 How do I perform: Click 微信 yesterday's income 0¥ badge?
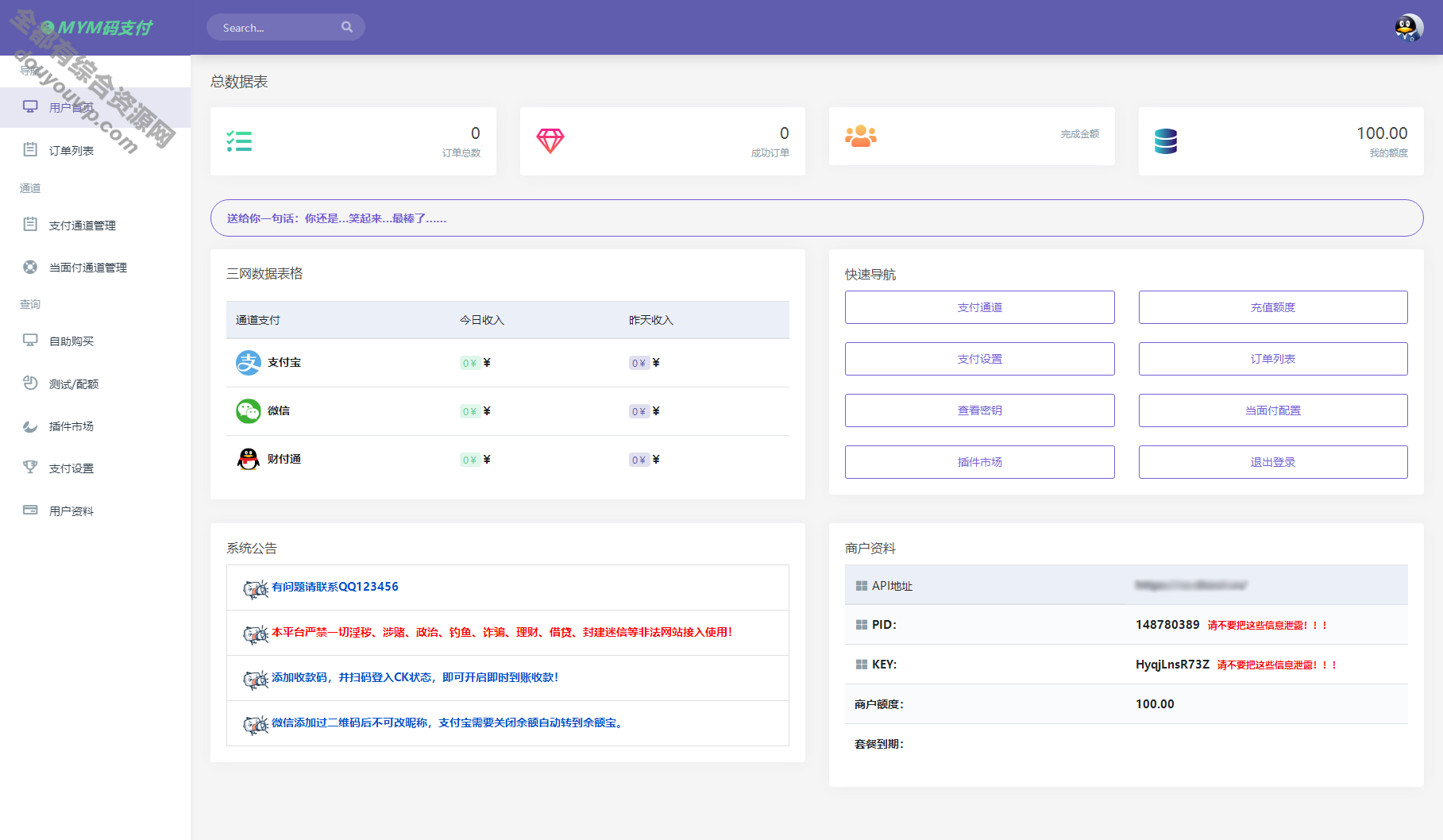coord(639,411)
